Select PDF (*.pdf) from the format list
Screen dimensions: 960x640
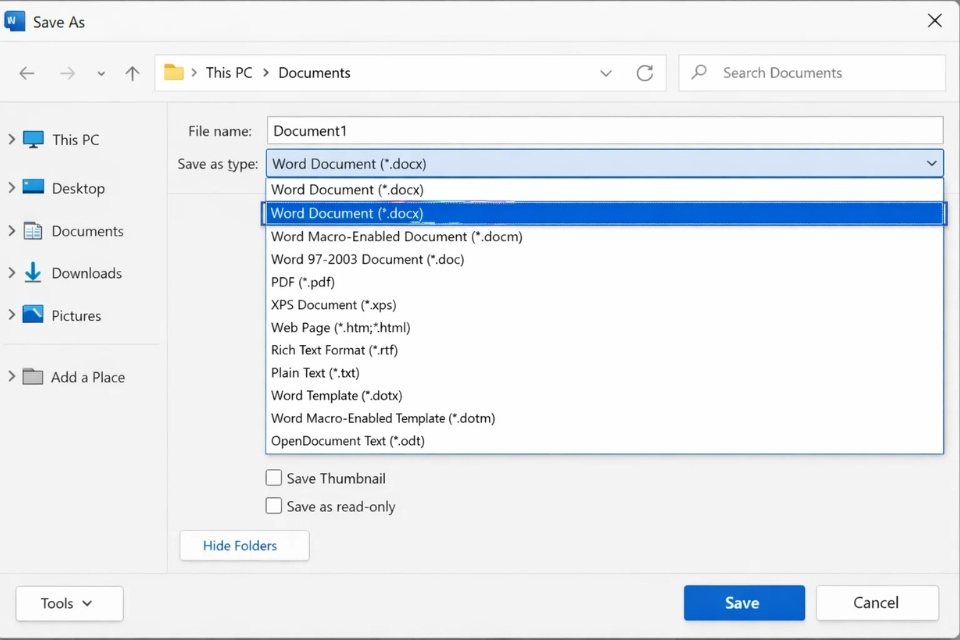[302, 282]
